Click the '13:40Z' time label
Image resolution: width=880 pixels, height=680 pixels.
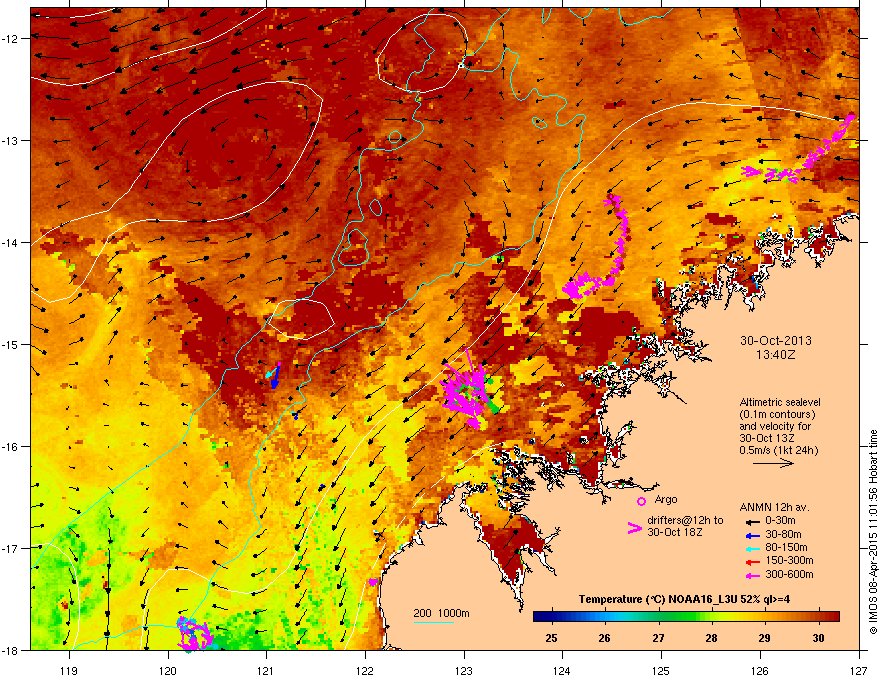point(776,355)
